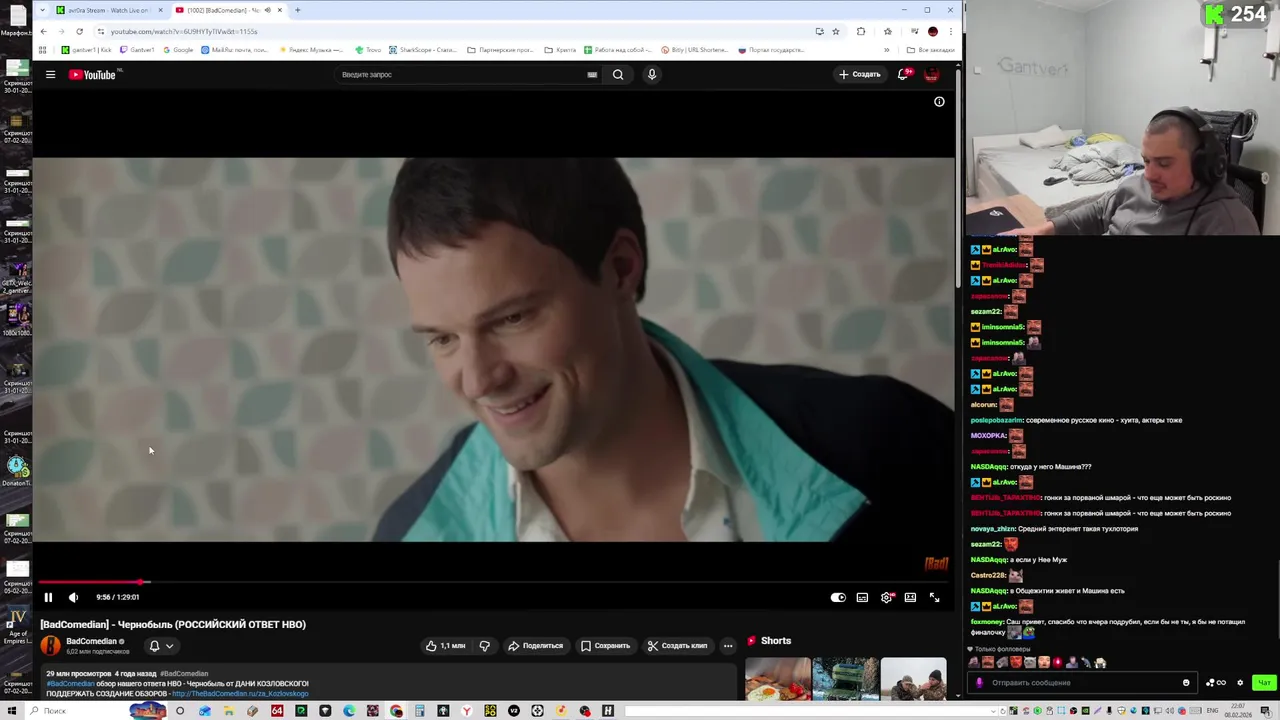Click the #BadComedian hashtag in description
The width and height of the screenshot is (1280, 720).
[x=71, y=684]
